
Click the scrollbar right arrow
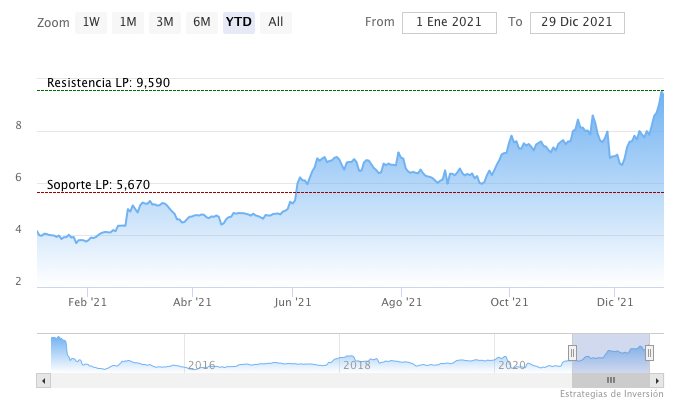pos(657,381)
